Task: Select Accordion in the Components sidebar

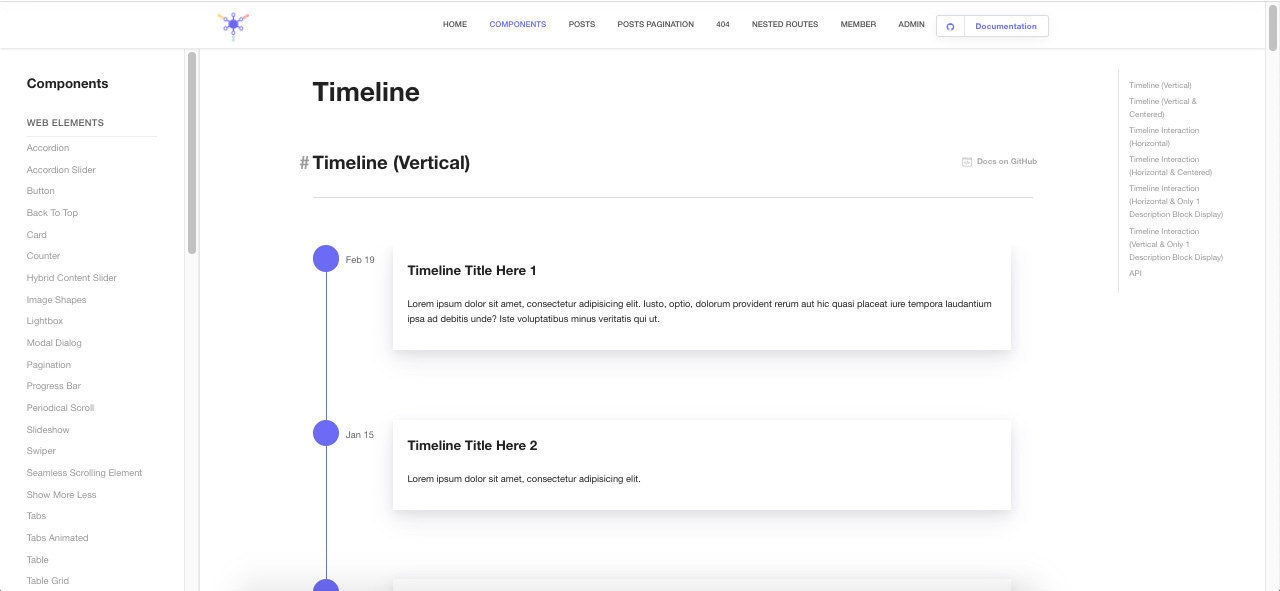Action: click(47, 147)
